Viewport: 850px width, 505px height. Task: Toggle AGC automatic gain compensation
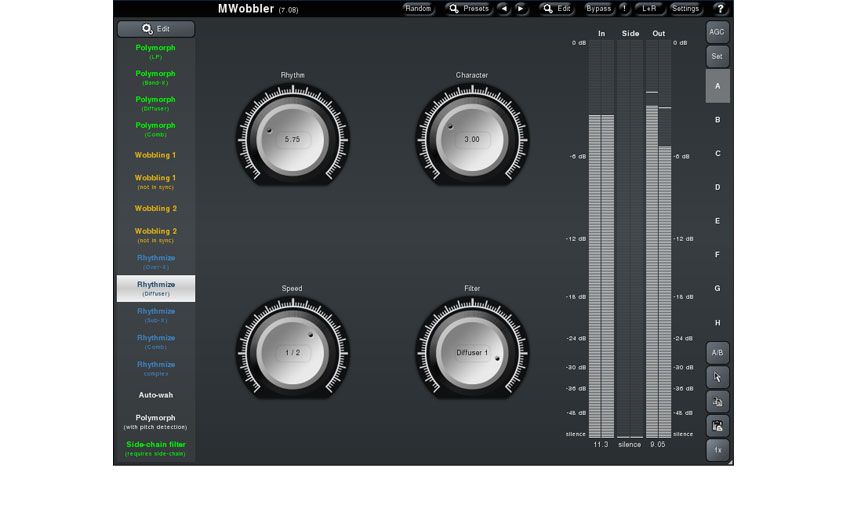click(x=717, y=32)
